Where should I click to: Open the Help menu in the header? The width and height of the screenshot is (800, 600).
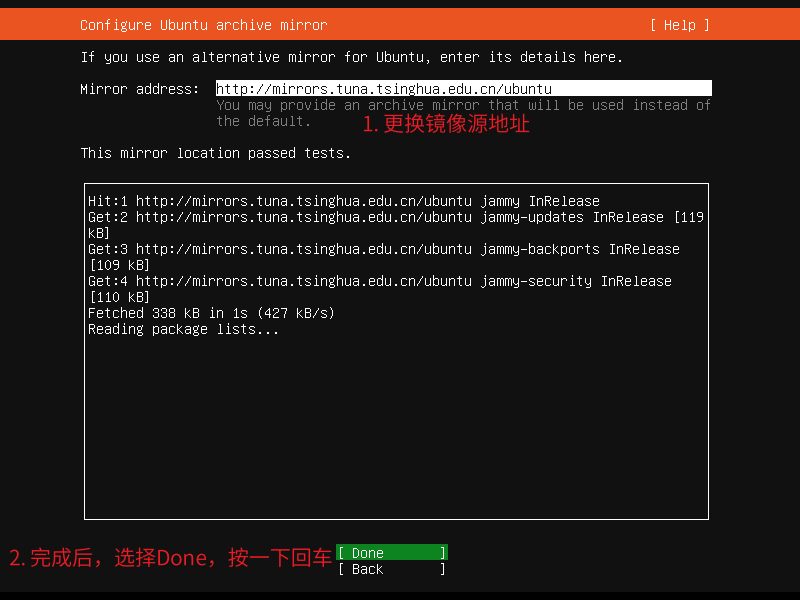(679, 25)
